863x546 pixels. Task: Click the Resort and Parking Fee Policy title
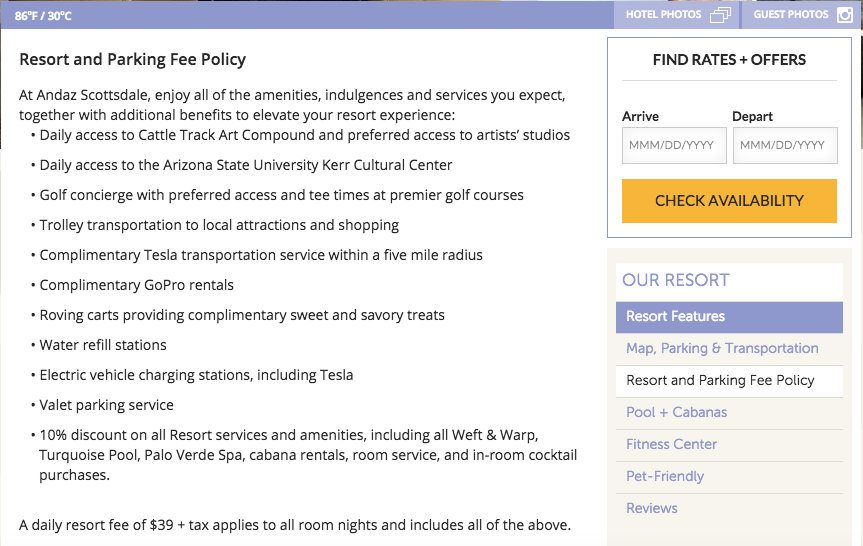[x=132, y=60]
